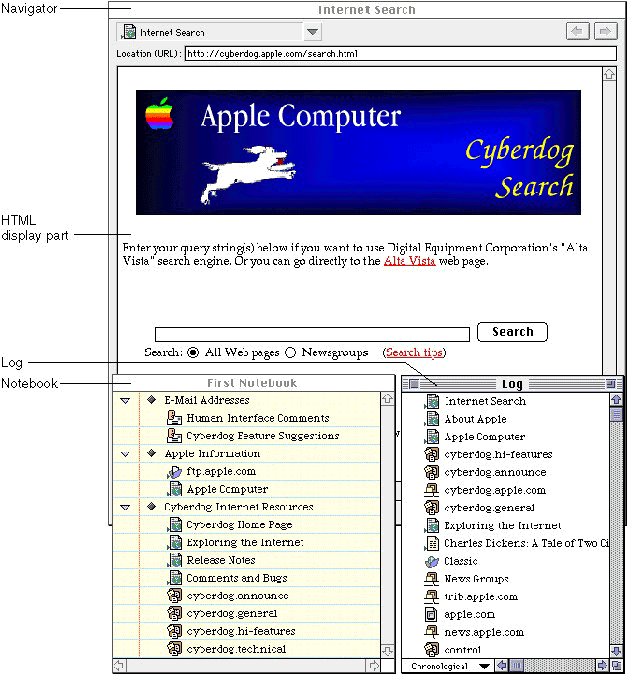The image size is (627, 674).
Task: Click Exploring the Internet icon in Log
Action: [x=431, y=525]
